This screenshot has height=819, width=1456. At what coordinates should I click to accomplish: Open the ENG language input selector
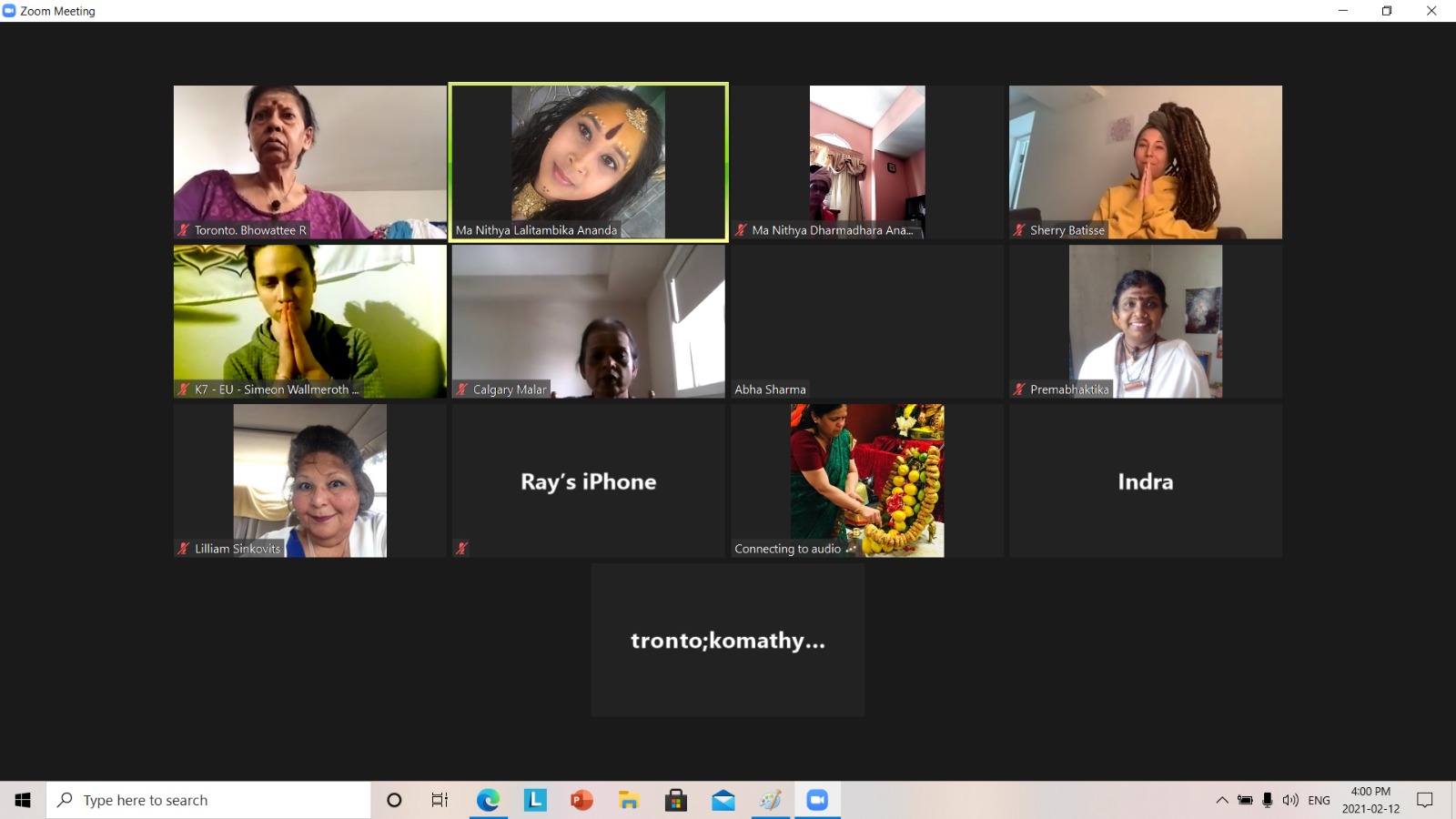(1319, 800)
